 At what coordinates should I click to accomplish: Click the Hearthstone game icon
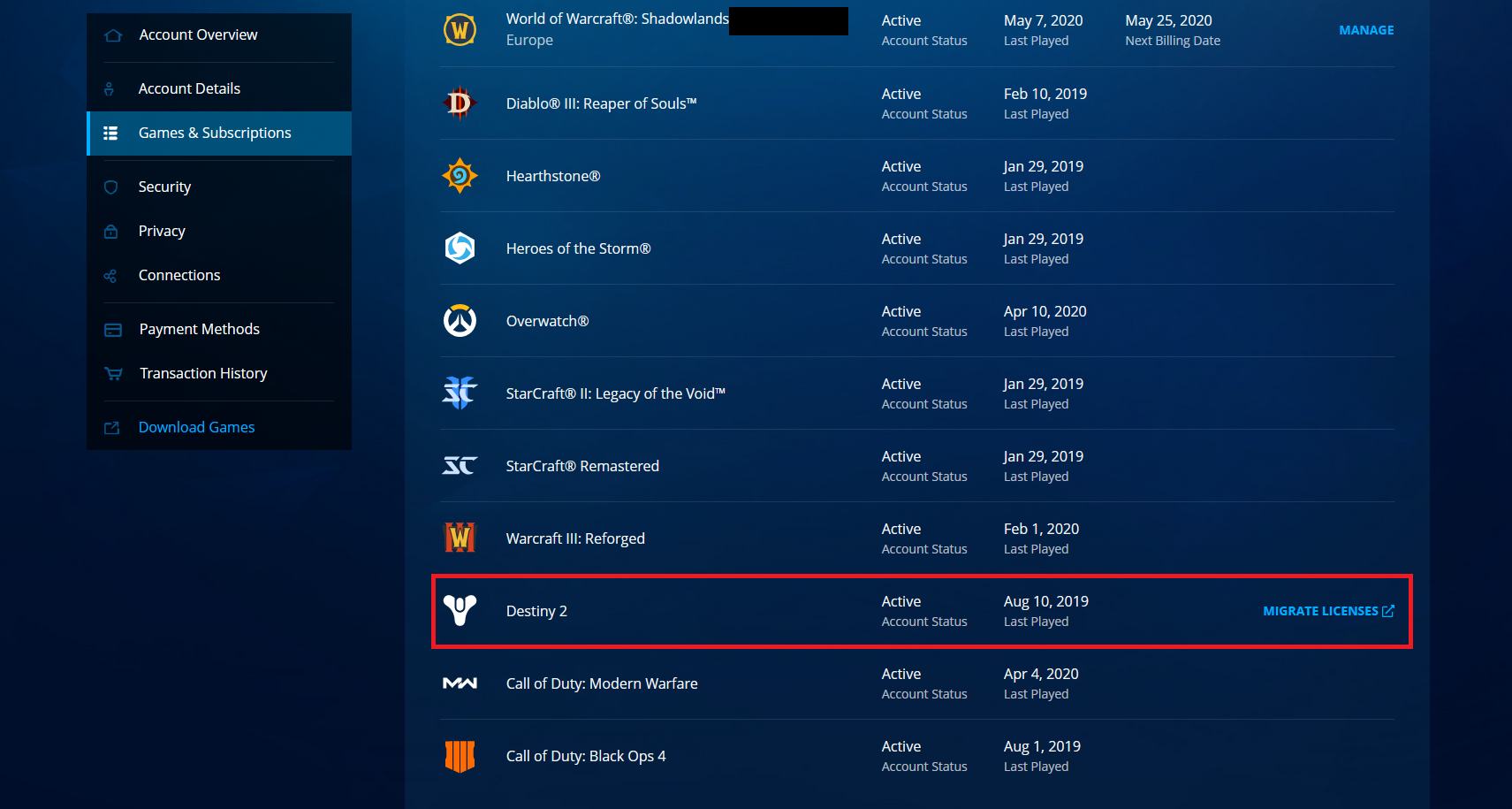click(x=460, y=176)
